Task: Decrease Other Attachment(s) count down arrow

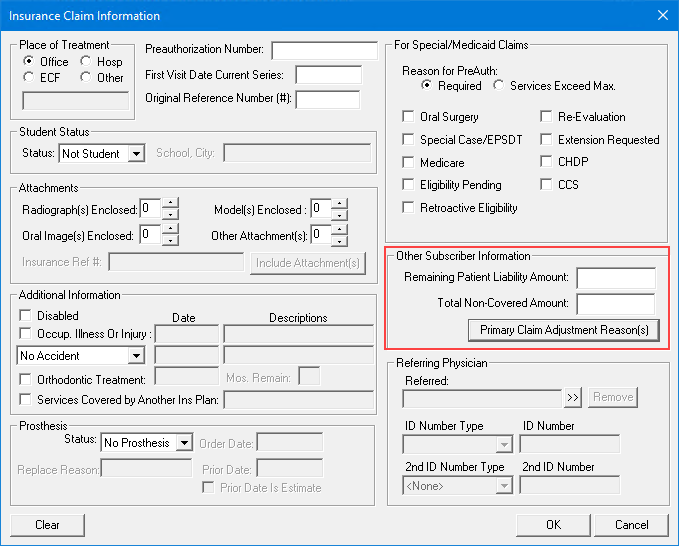Action: (x=340, y=240)
